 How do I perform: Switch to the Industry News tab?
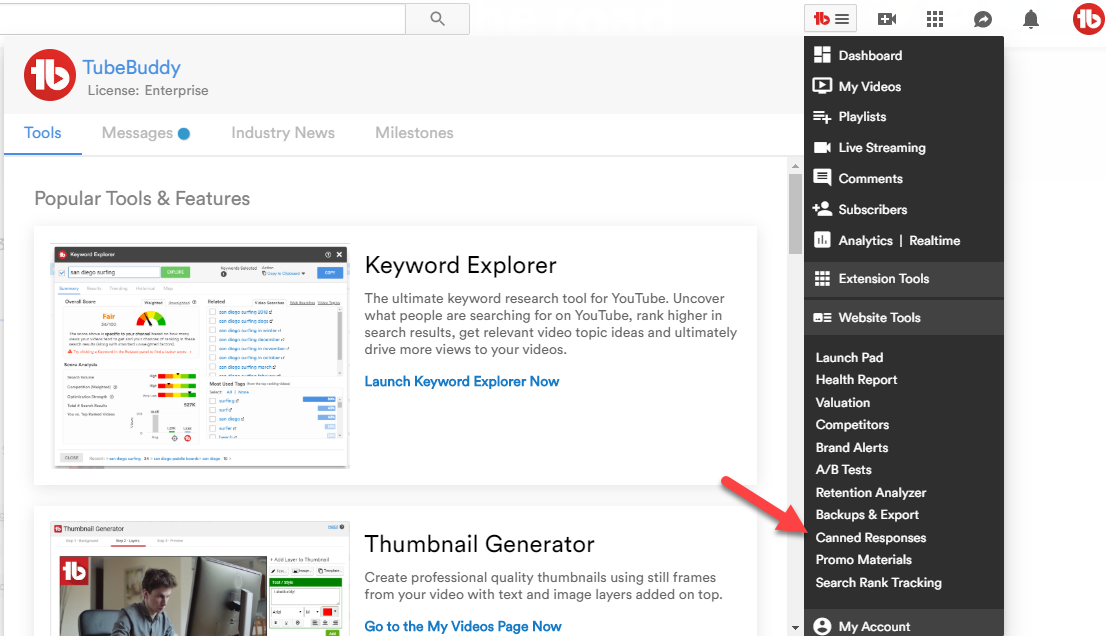[283, 133]
